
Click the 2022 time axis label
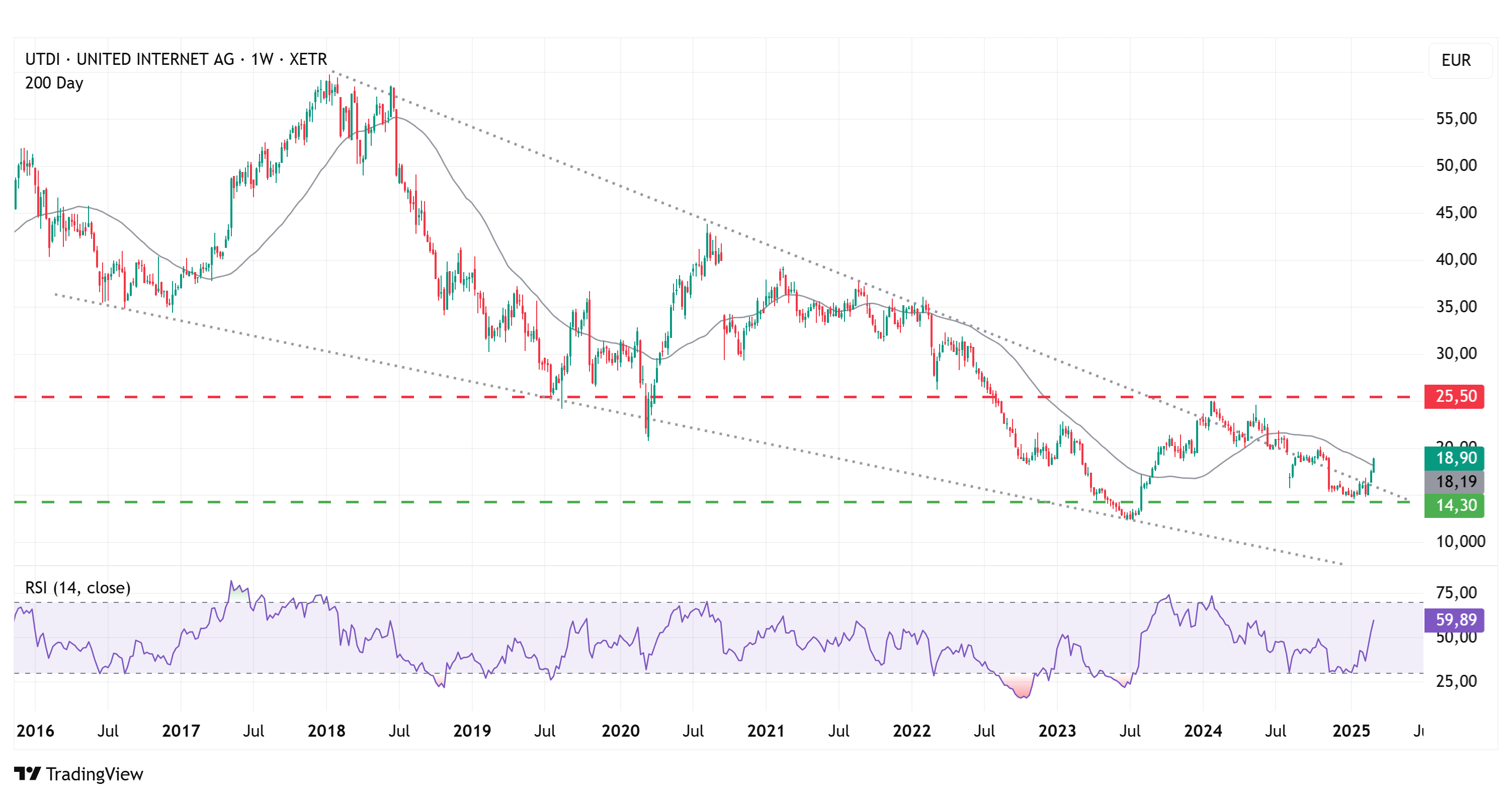pos(911,731)
